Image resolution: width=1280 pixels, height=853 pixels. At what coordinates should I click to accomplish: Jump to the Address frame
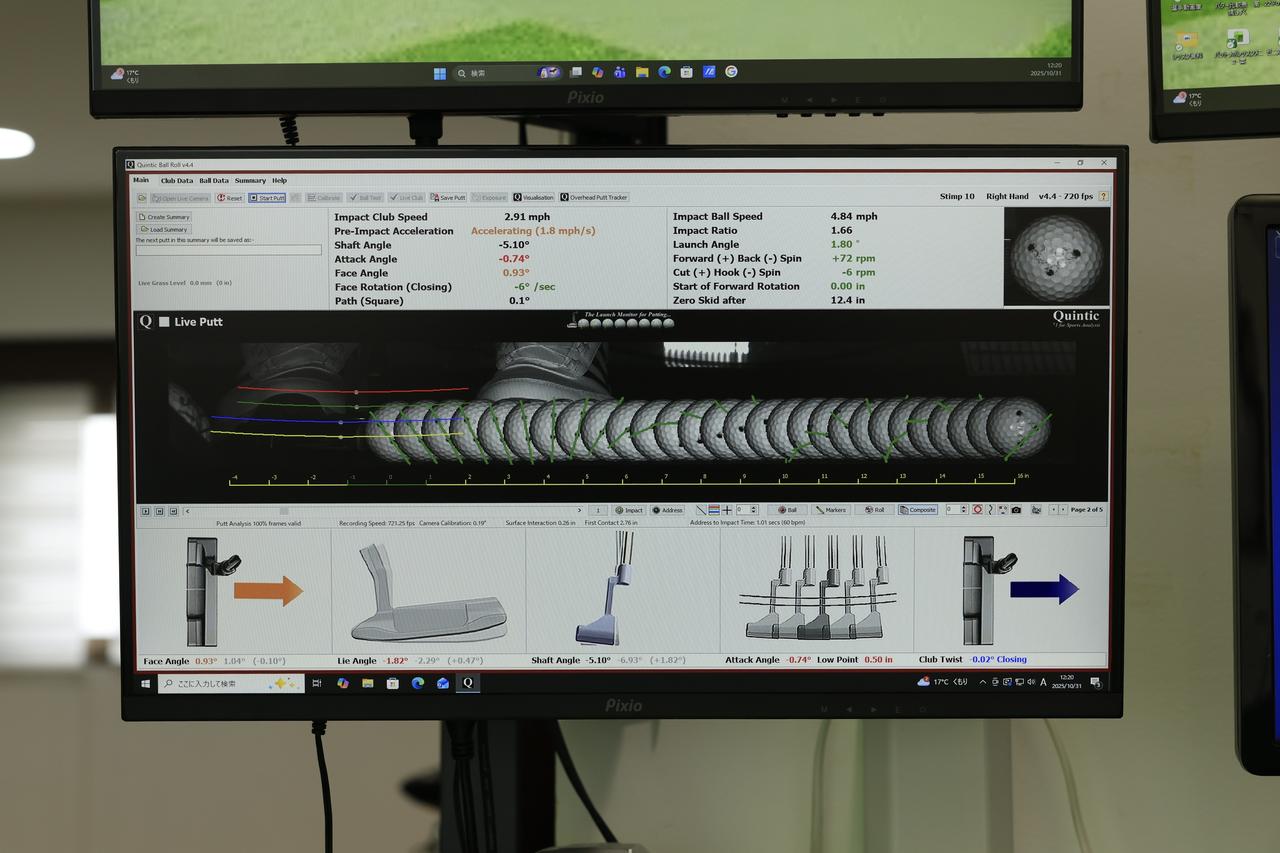[x=667, y=510]
